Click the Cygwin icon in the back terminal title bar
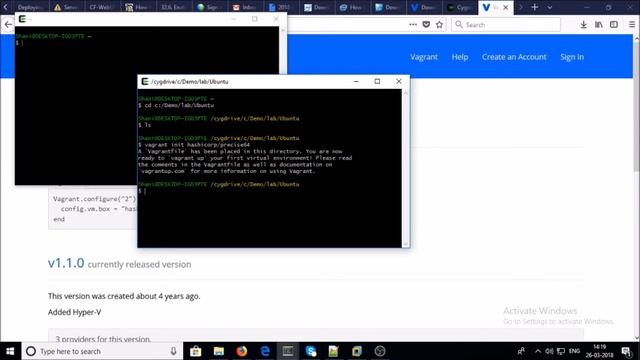The width and height of the screenshot is (640, 360). pyautogui.click(x=22, y=19)
